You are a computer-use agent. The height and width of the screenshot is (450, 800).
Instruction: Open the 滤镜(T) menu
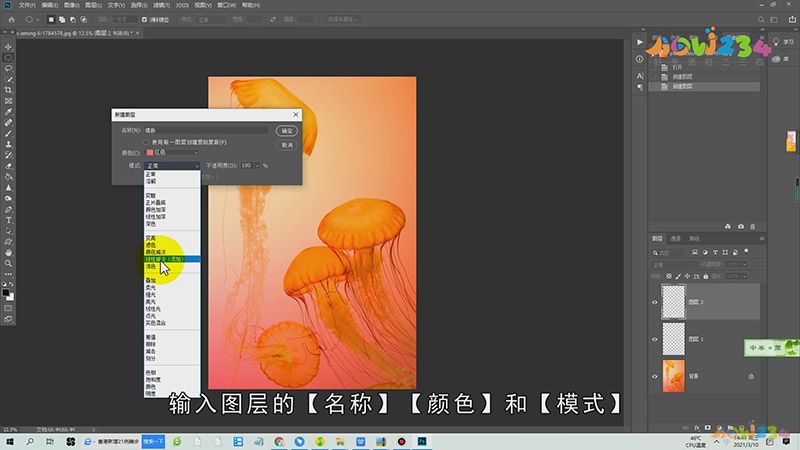161,5
